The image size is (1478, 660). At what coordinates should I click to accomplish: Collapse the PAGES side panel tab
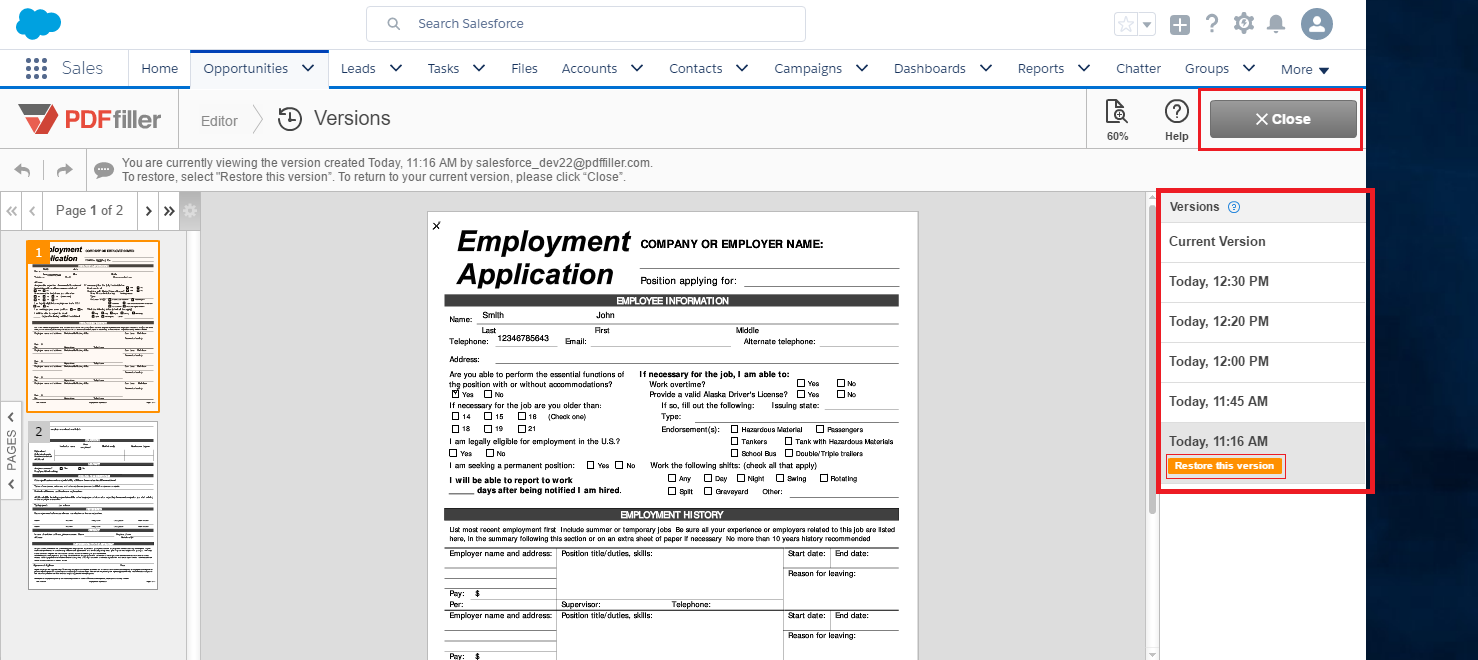(x=11, y=450)
